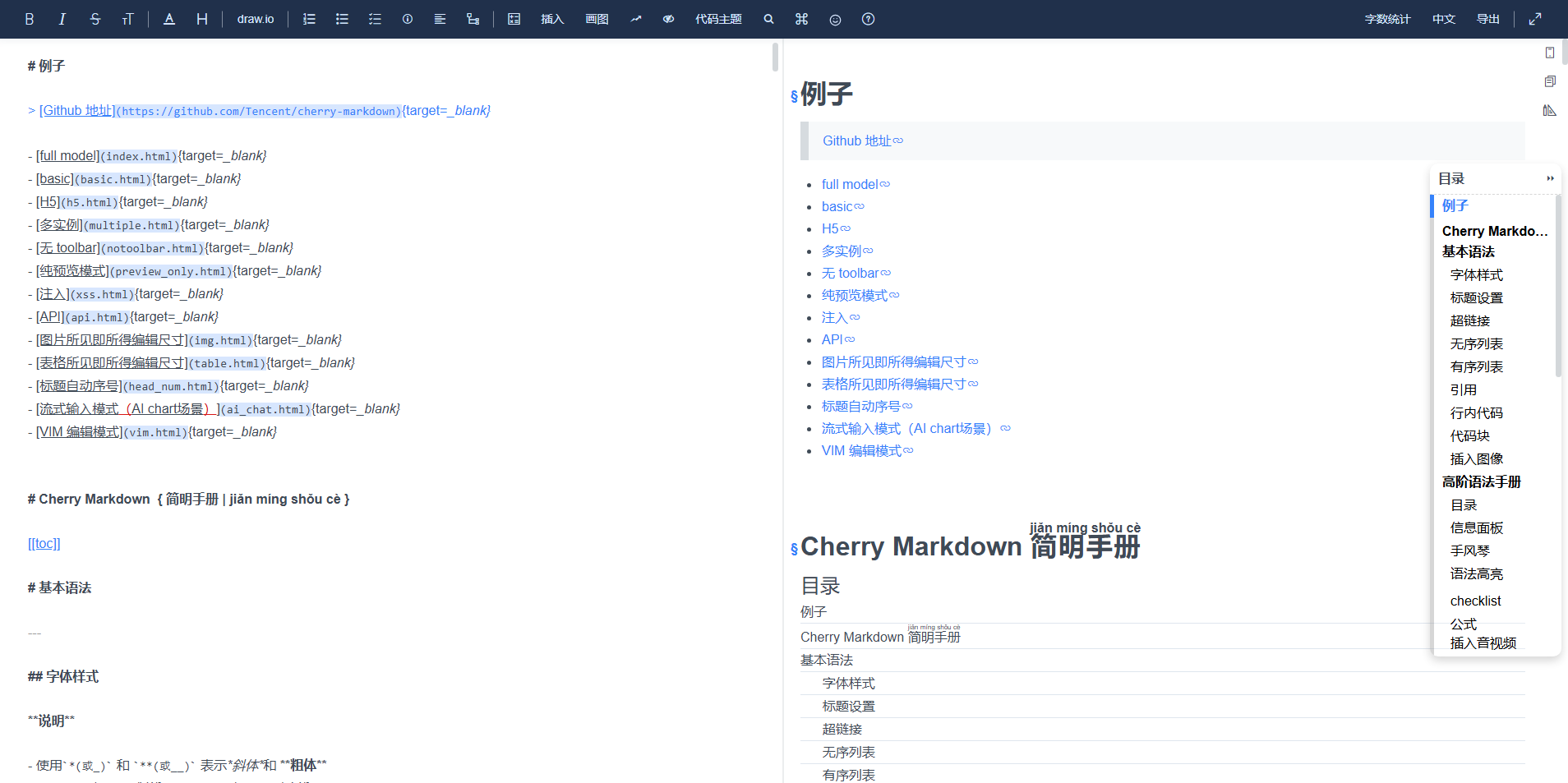Open the 代码主题 code theme menu

pos(718,19)
